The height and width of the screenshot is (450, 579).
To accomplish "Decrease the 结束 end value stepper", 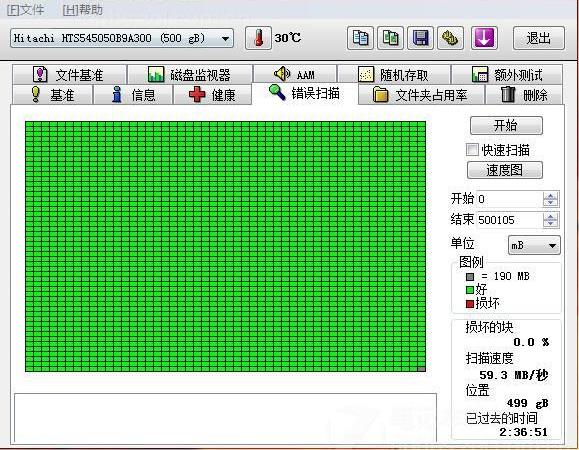I will [551, 224].
